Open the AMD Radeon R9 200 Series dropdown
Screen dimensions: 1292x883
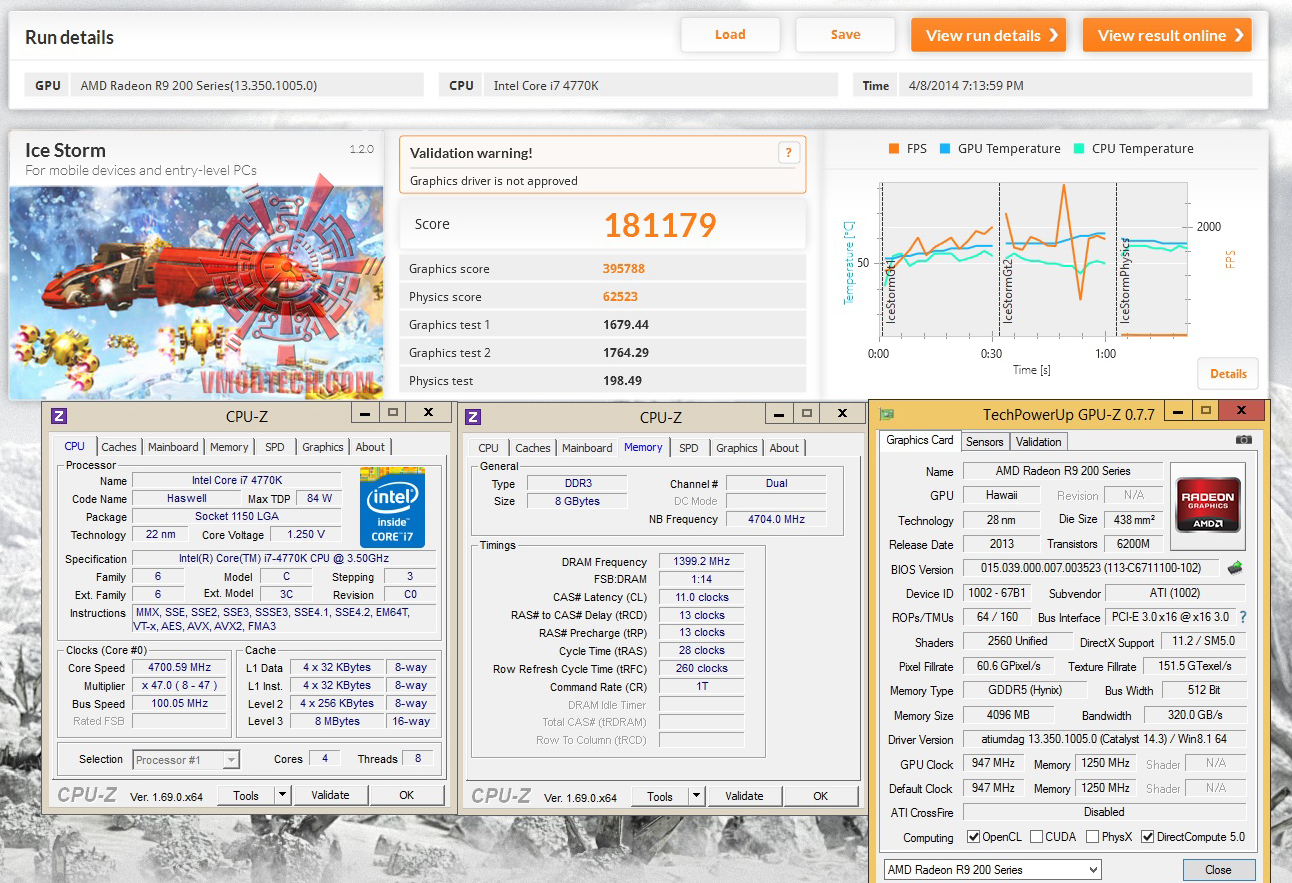pos(992,869)
